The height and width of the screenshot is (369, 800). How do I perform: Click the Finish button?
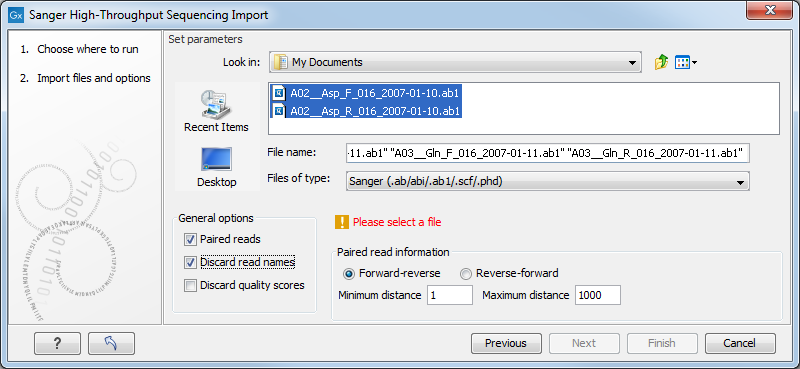(x=662, y=343)
